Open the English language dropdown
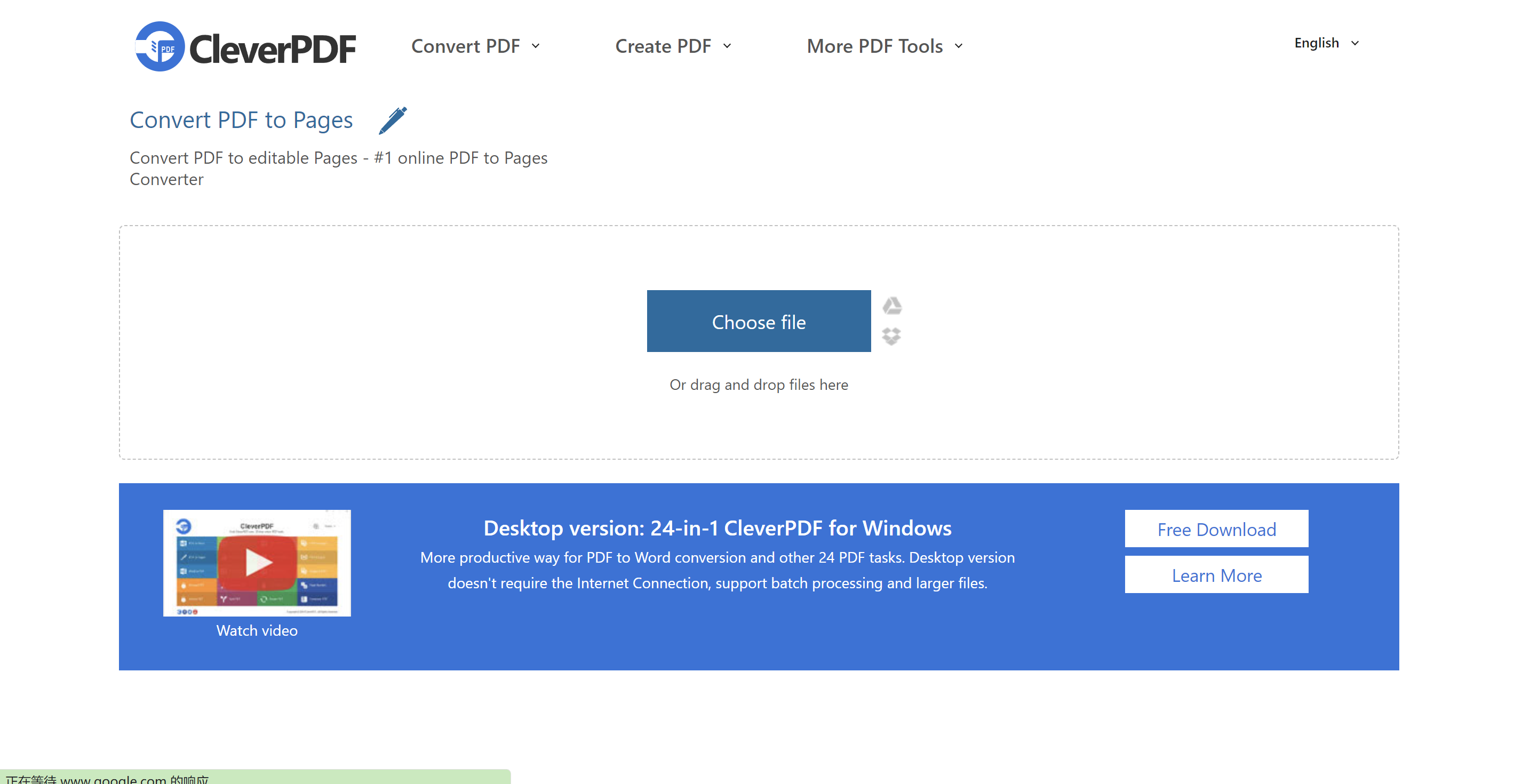 (x=1316, y=43)
